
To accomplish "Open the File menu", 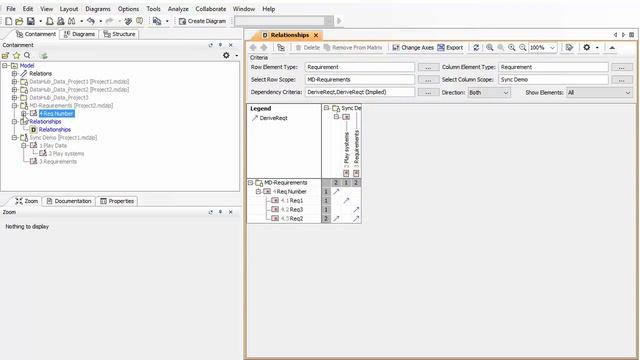I will coord(11,9).
